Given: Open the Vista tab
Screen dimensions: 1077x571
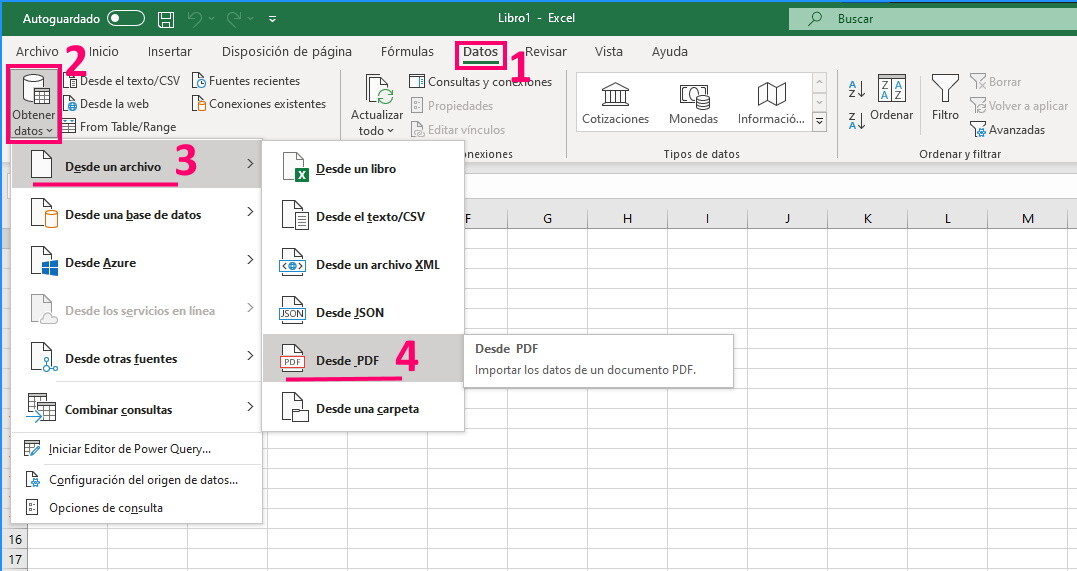Looking at the screenshot, I should click(x=609, y=52).
